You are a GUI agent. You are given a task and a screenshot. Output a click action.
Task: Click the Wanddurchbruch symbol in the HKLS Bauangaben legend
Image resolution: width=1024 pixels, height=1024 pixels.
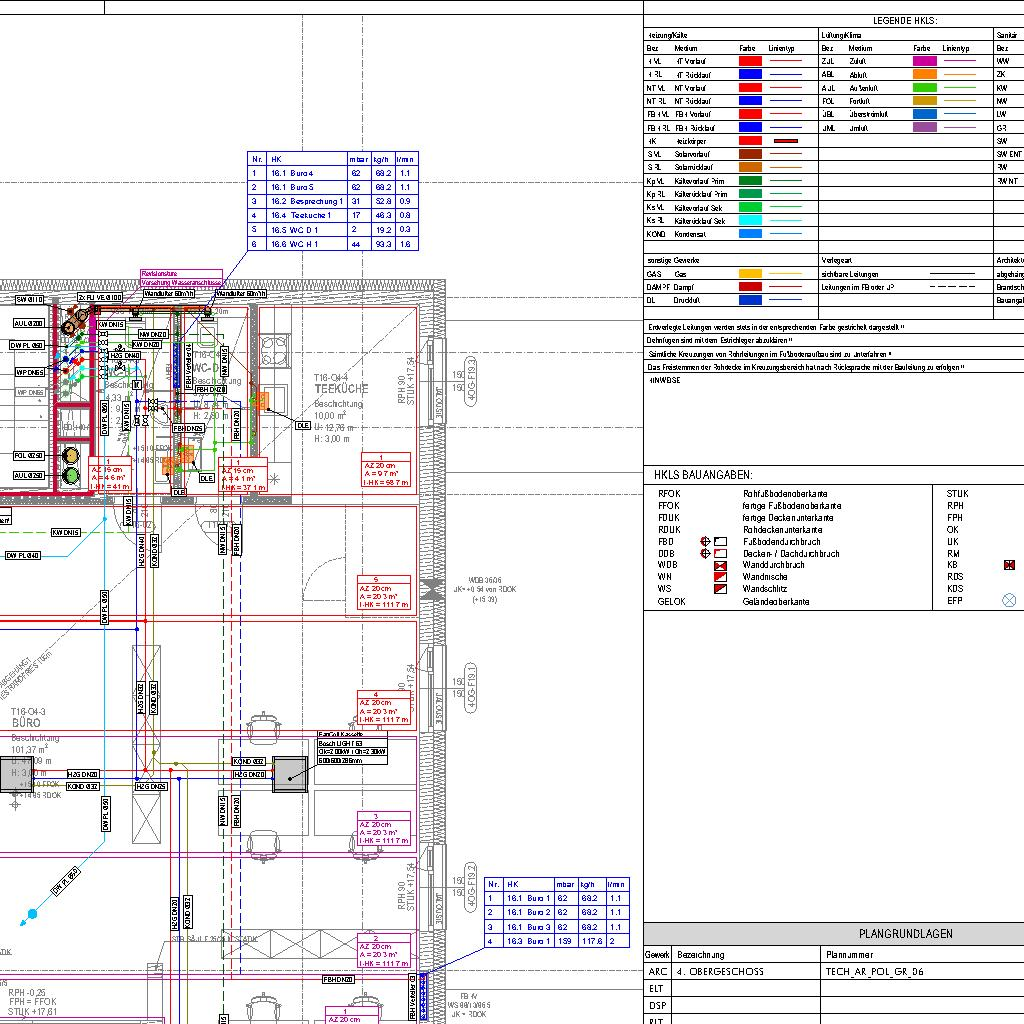coord(719,566)
